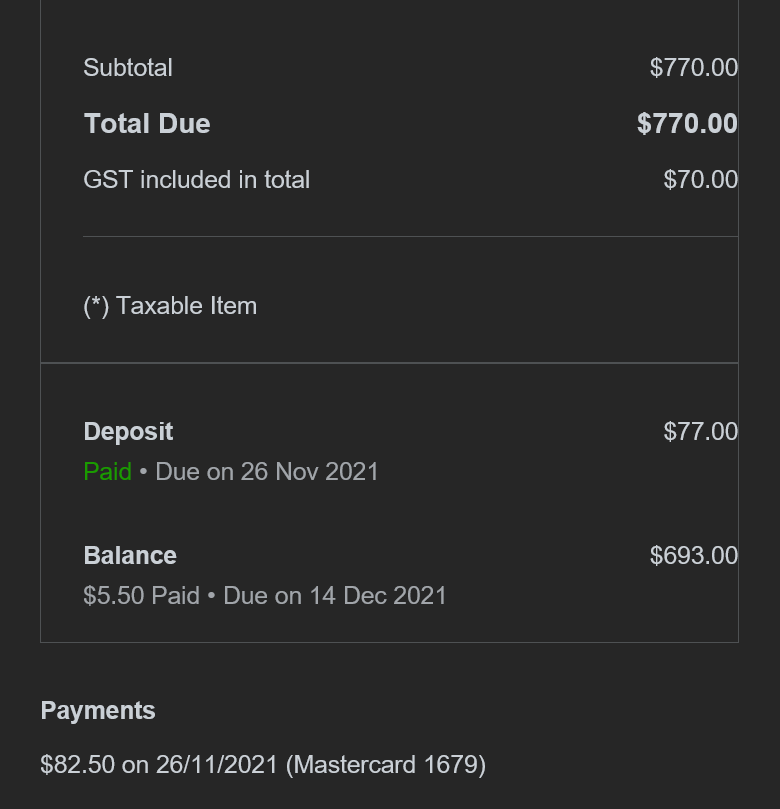Click the $82.50 payment amount
The height and width of the screenshot is (809, 780).
point(77,765)
